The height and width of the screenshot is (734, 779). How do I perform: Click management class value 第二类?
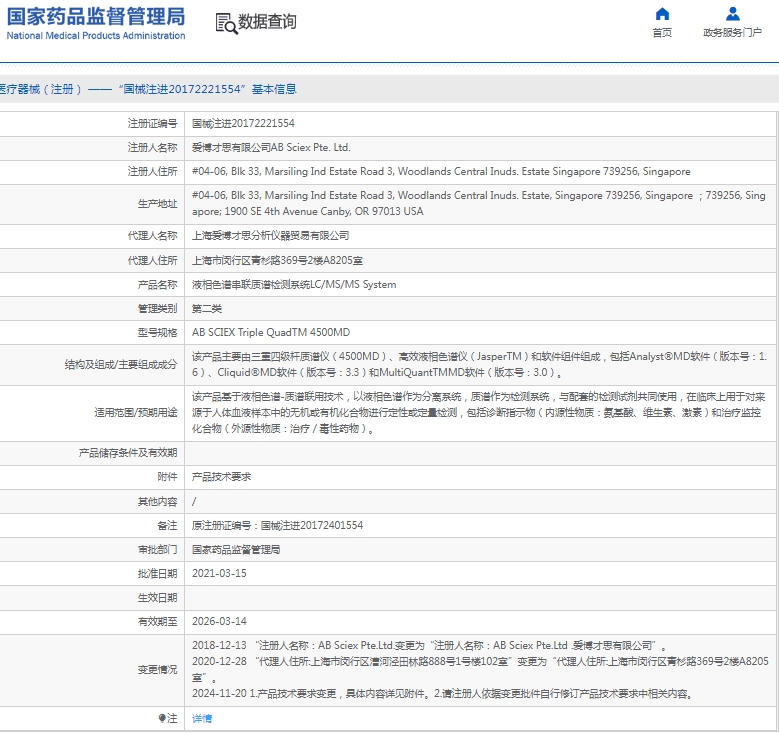click(207, 309)
